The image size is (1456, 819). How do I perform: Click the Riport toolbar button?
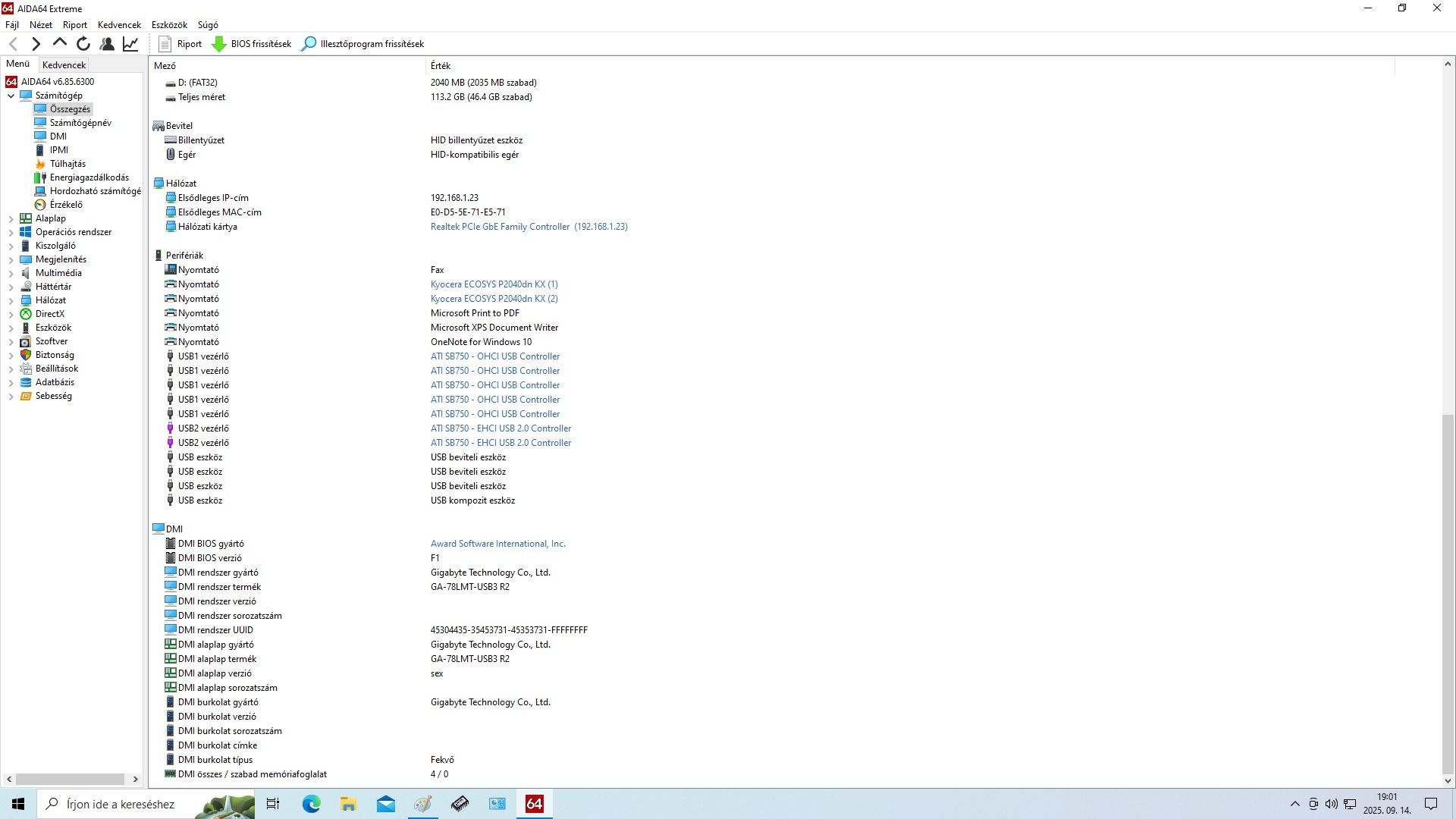(180, 44)
